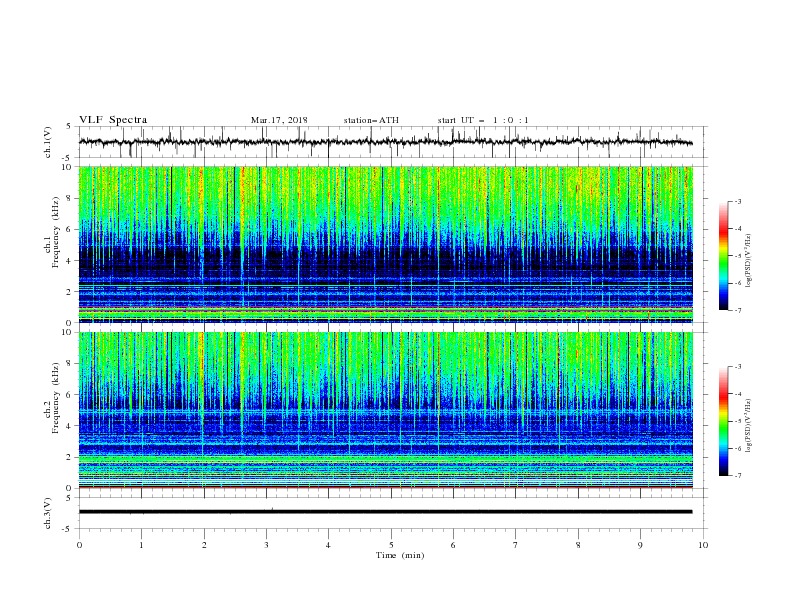Click the "station=ATH" header label
The height and width of the screenshot is (612, 792).
[371, 120]
